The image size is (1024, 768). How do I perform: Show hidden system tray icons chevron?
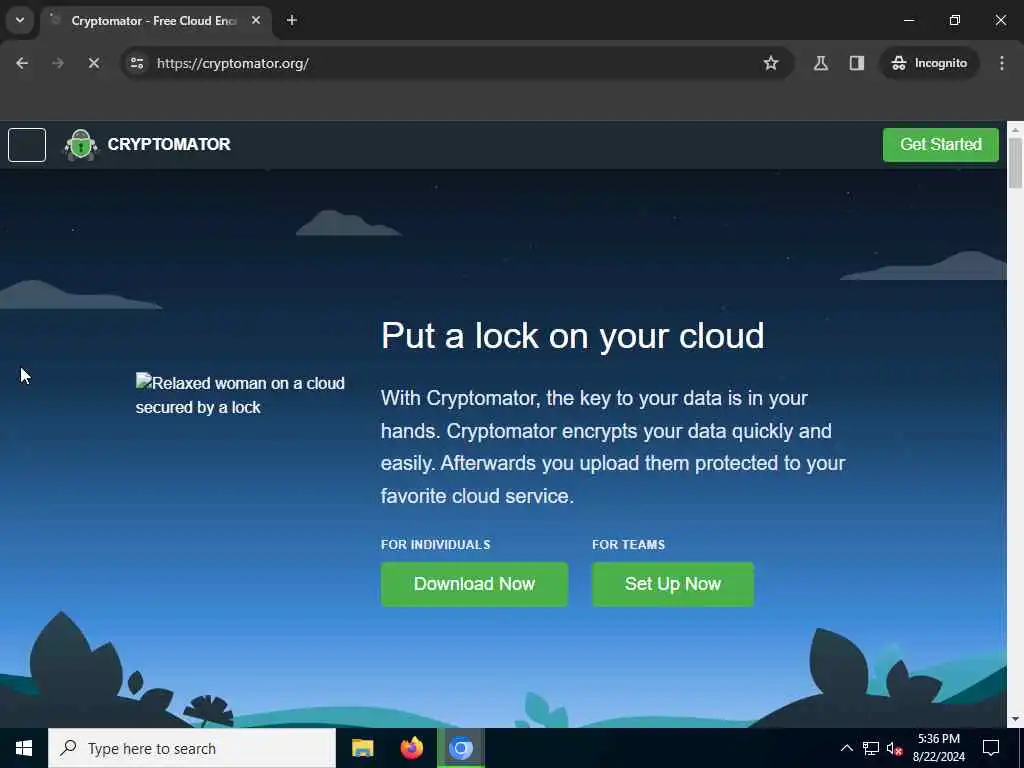(846, 748)
